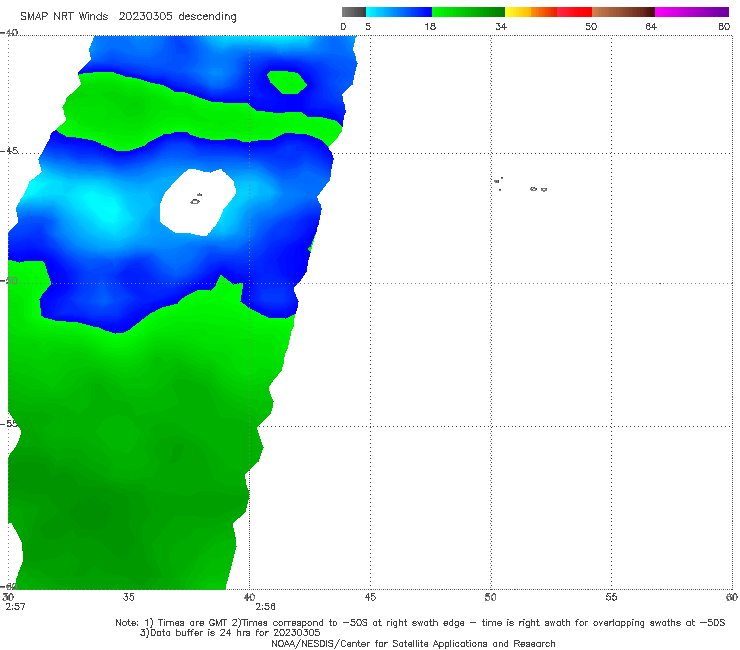Click the note line starting "Note: 1) Times are GMT"

tap(420, 623)
